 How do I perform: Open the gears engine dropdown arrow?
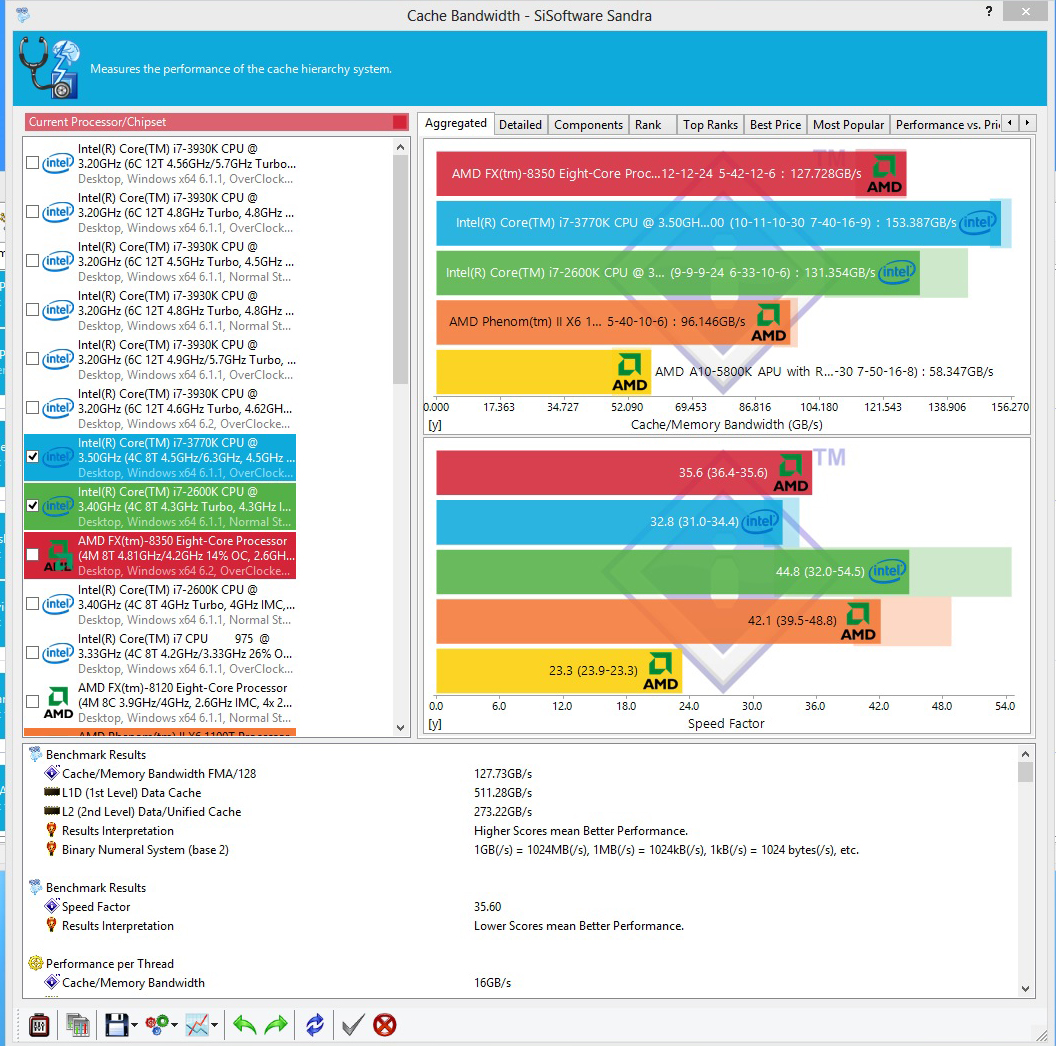pos(174,1026)
